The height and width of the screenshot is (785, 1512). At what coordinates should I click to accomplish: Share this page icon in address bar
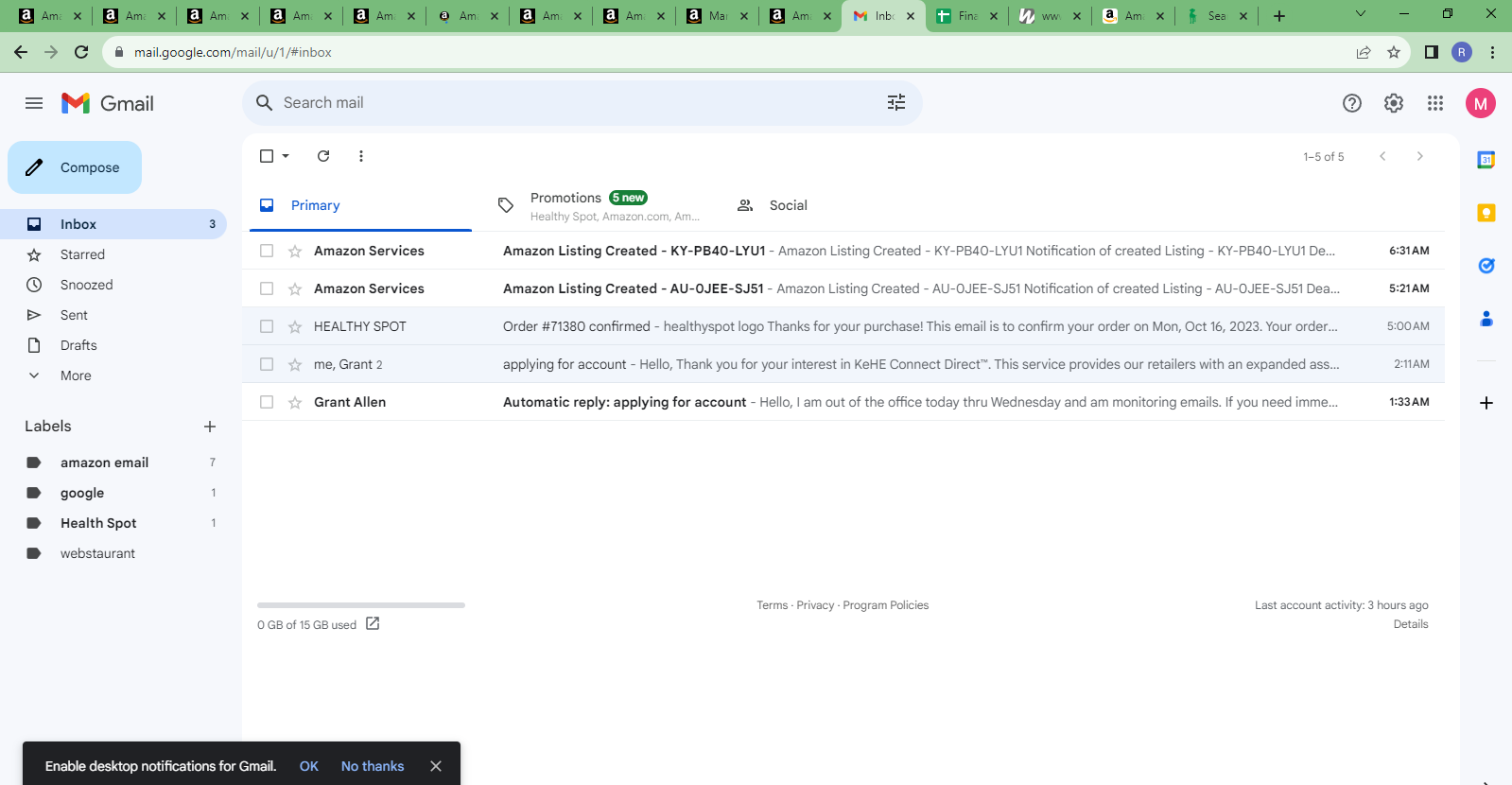pos(1364,52)
